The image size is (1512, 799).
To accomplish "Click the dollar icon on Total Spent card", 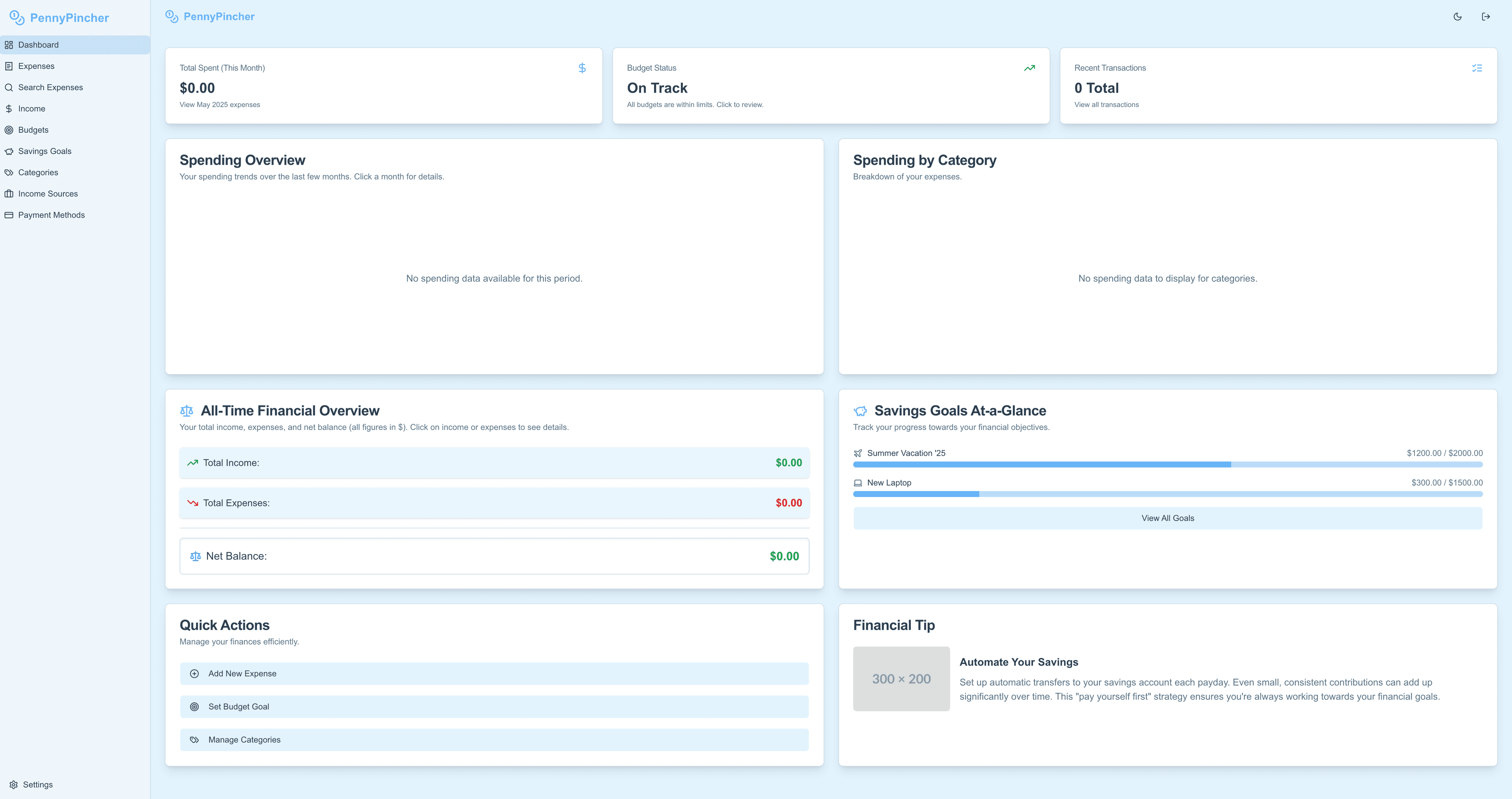I will (582, 68).
